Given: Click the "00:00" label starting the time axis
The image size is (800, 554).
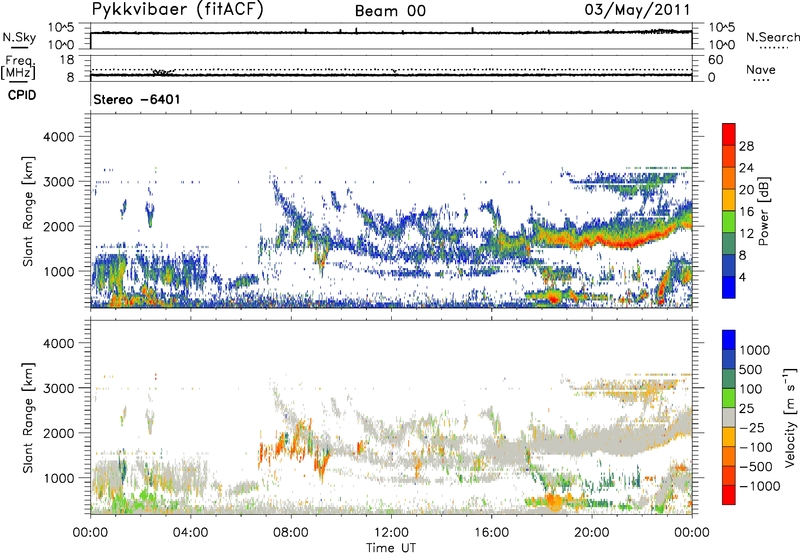Looking at the screenshot, I should pyautogui.click(x=90, y=533).
